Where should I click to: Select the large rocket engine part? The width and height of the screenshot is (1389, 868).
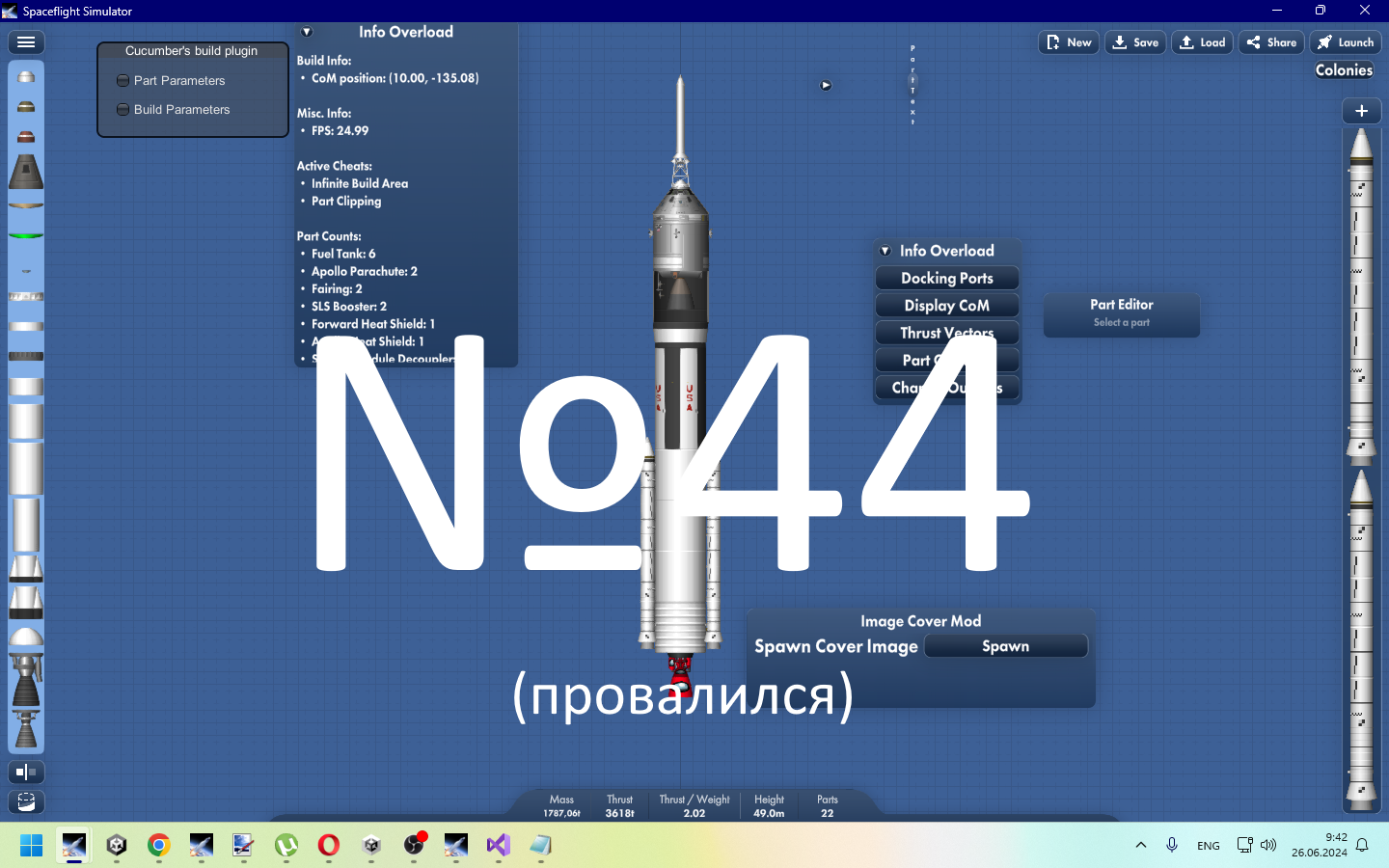(26, 680)
